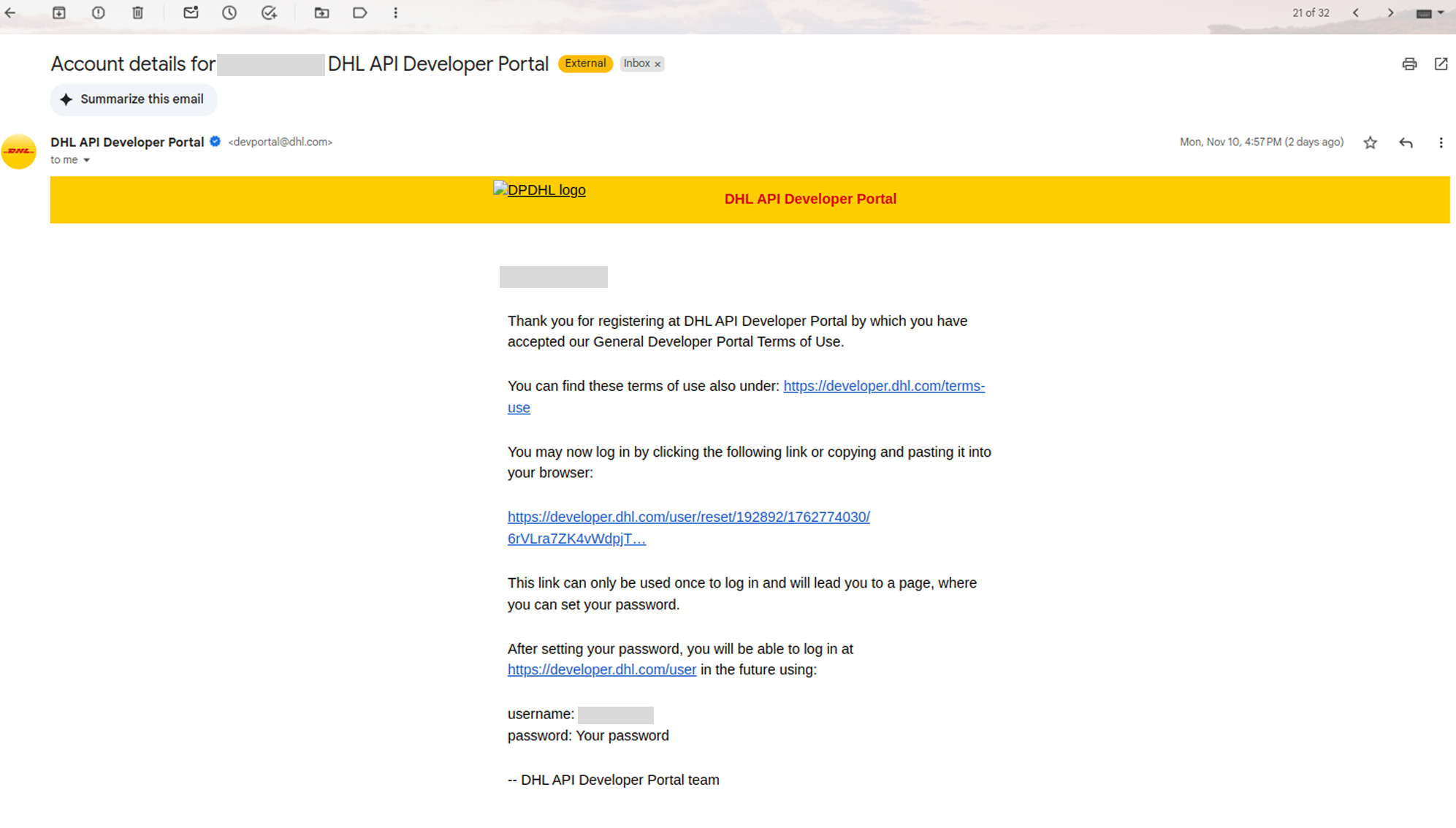Add email to Tasks
The height and width of the screenshot is (828, 1456).
pos(269,12)
